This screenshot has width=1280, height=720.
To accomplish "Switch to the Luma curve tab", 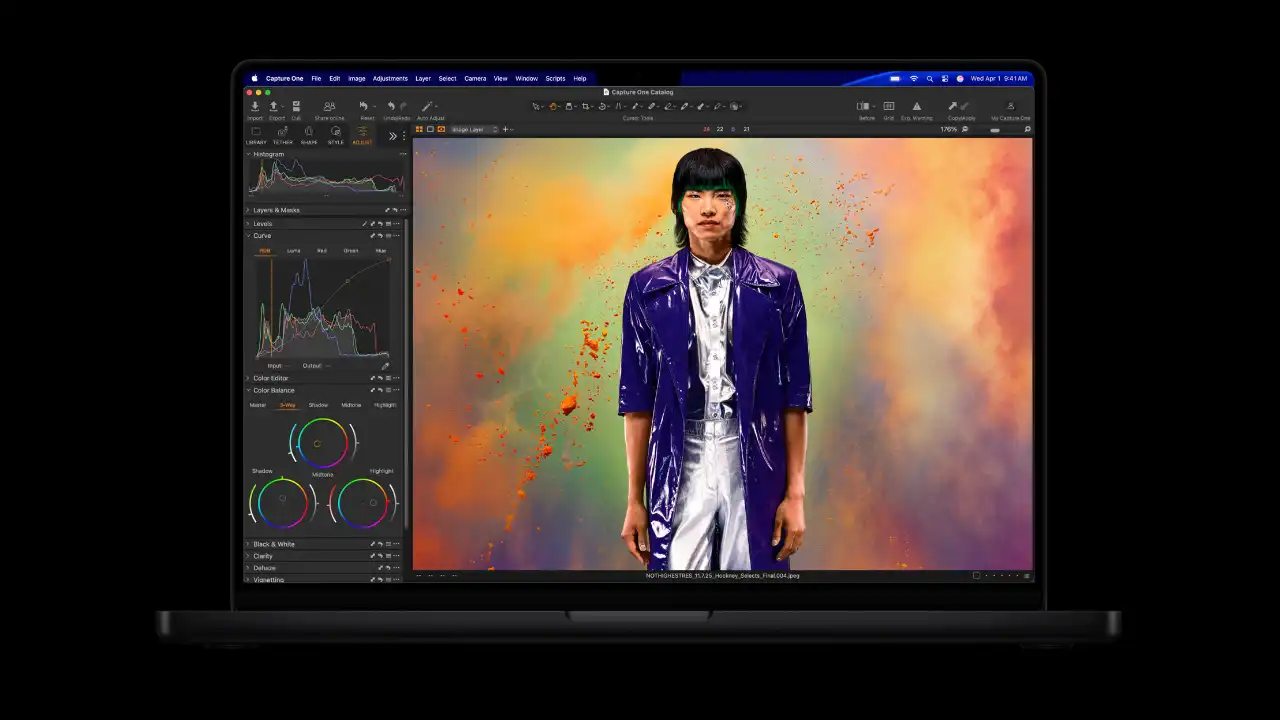I will (294, 251).
